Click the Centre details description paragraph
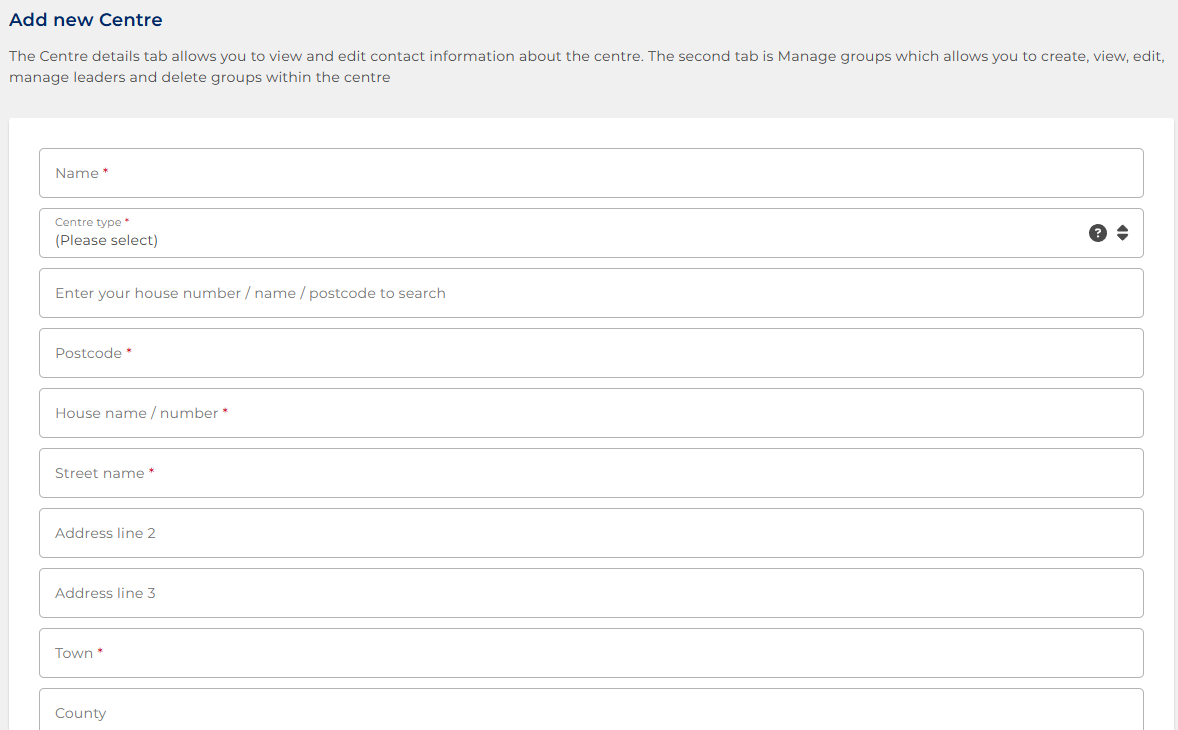The height and width of the screenshot is (730, 1178). (x=587, y=67)
